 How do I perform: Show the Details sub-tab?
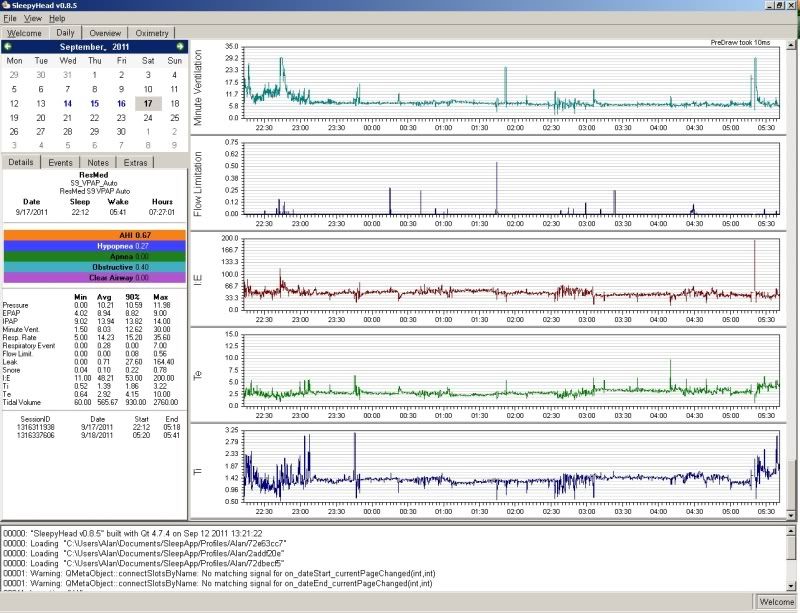point(21,162)
